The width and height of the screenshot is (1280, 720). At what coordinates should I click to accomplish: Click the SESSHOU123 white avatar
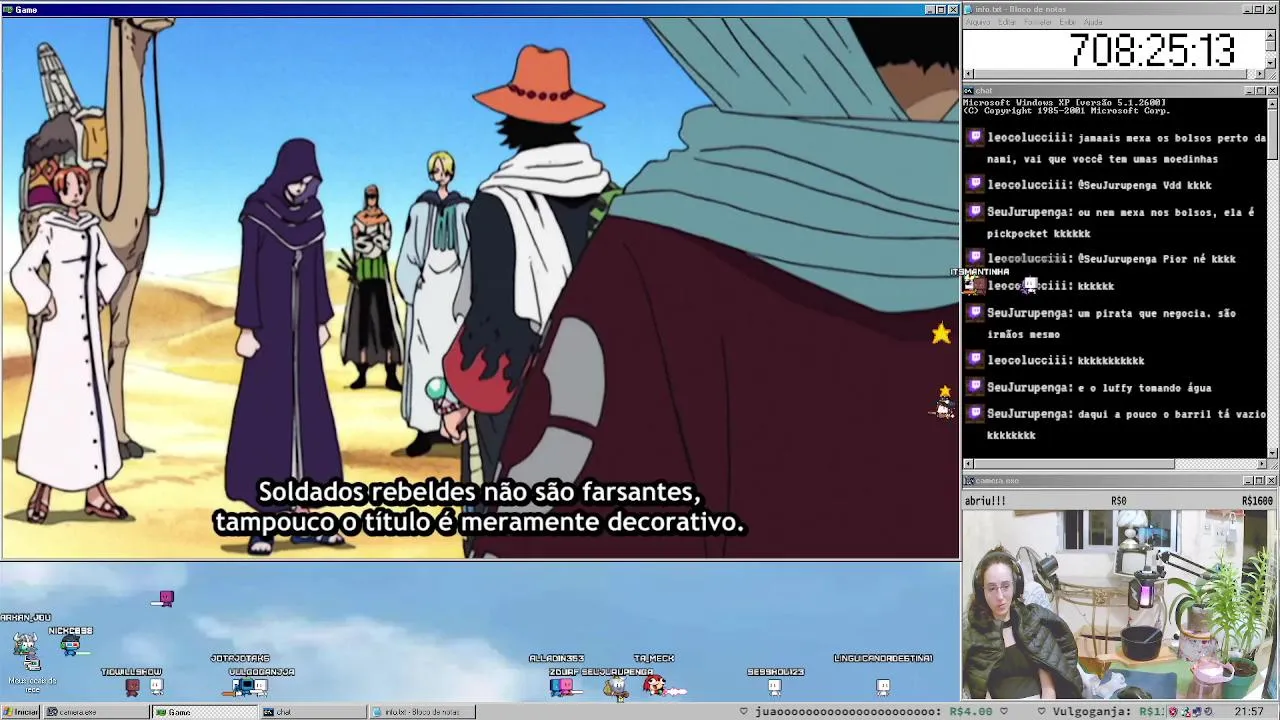click(774, 686)
